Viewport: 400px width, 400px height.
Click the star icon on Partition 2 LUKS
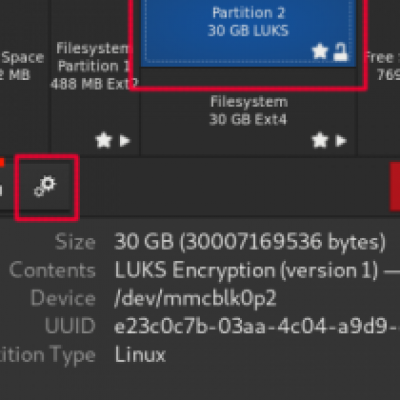tap(320, 52)
